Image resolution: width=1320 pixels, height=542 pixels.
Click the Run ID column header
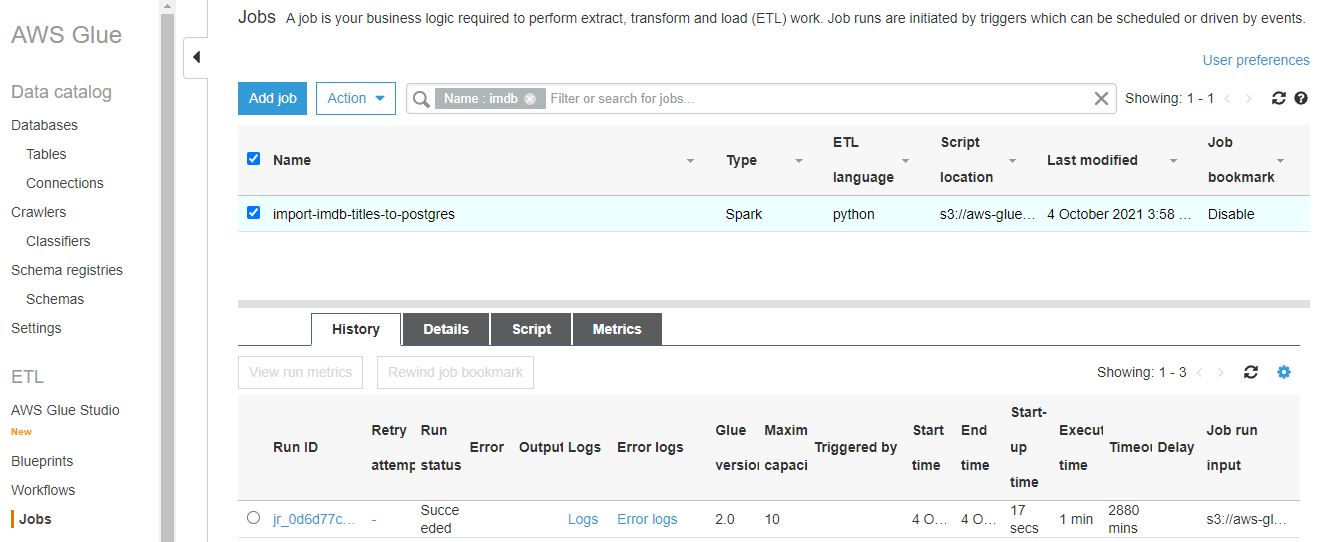(295, 447)
